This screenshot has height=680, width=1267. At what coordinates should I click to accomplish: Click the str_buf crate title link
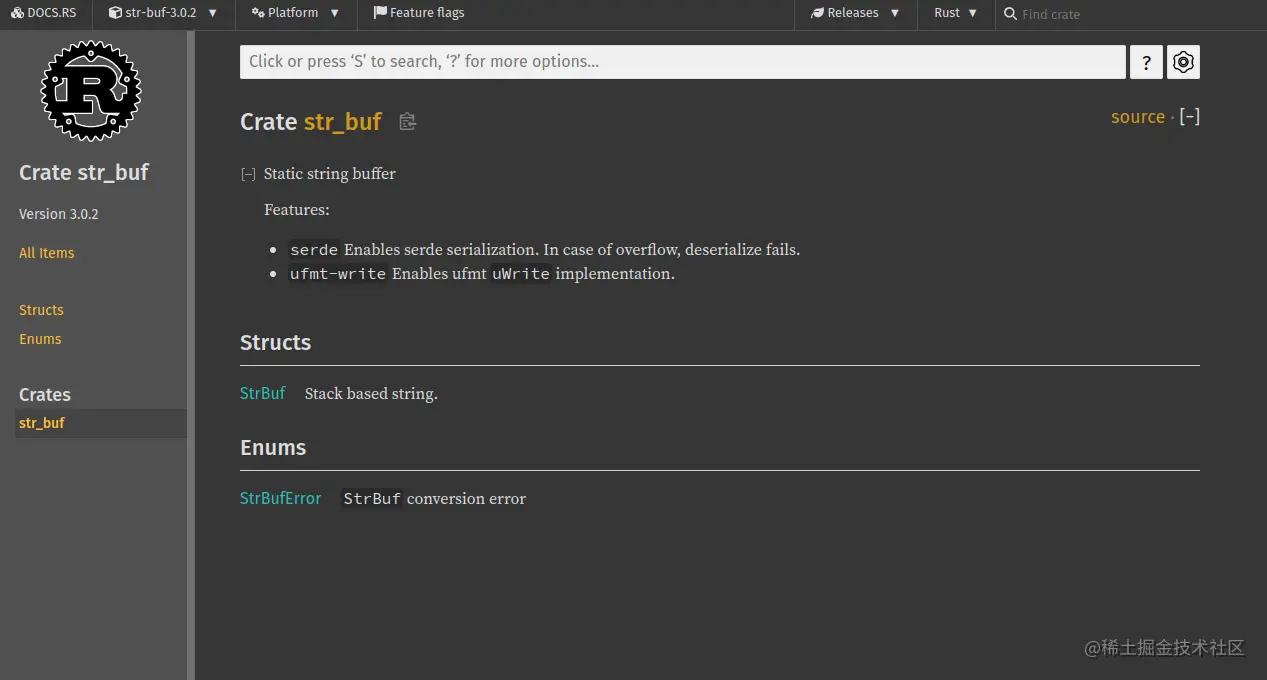(x=343, y=122)
